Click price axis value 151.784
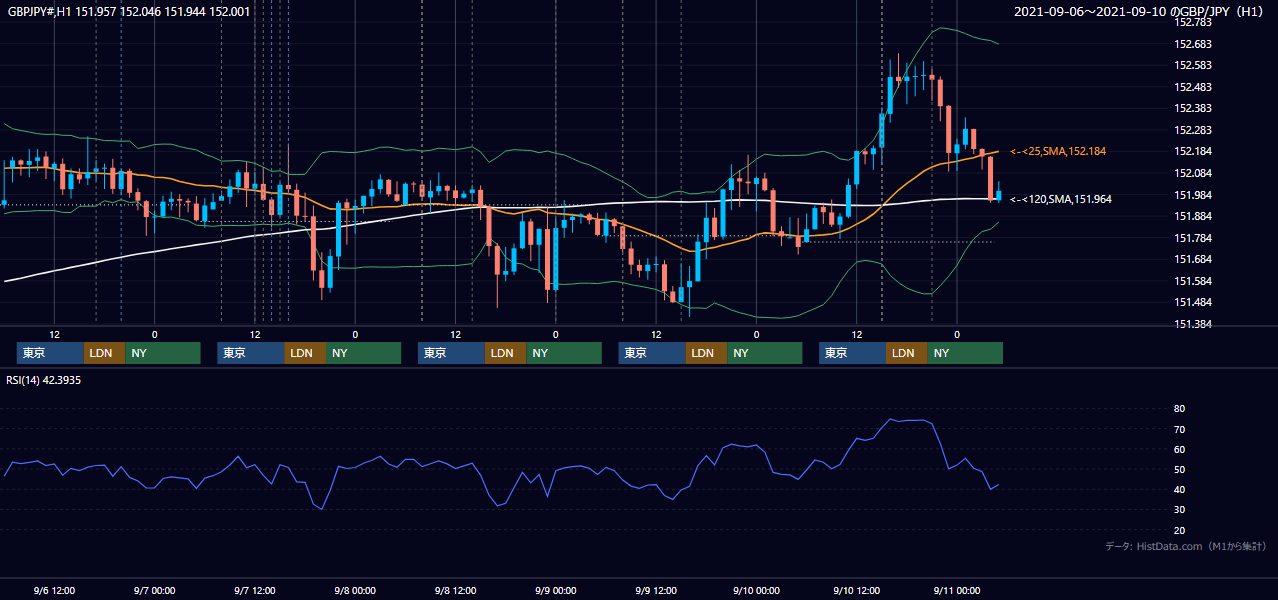Image resolution: width=1278 pixels, height=600 pixels. [x=1192, y=238]
